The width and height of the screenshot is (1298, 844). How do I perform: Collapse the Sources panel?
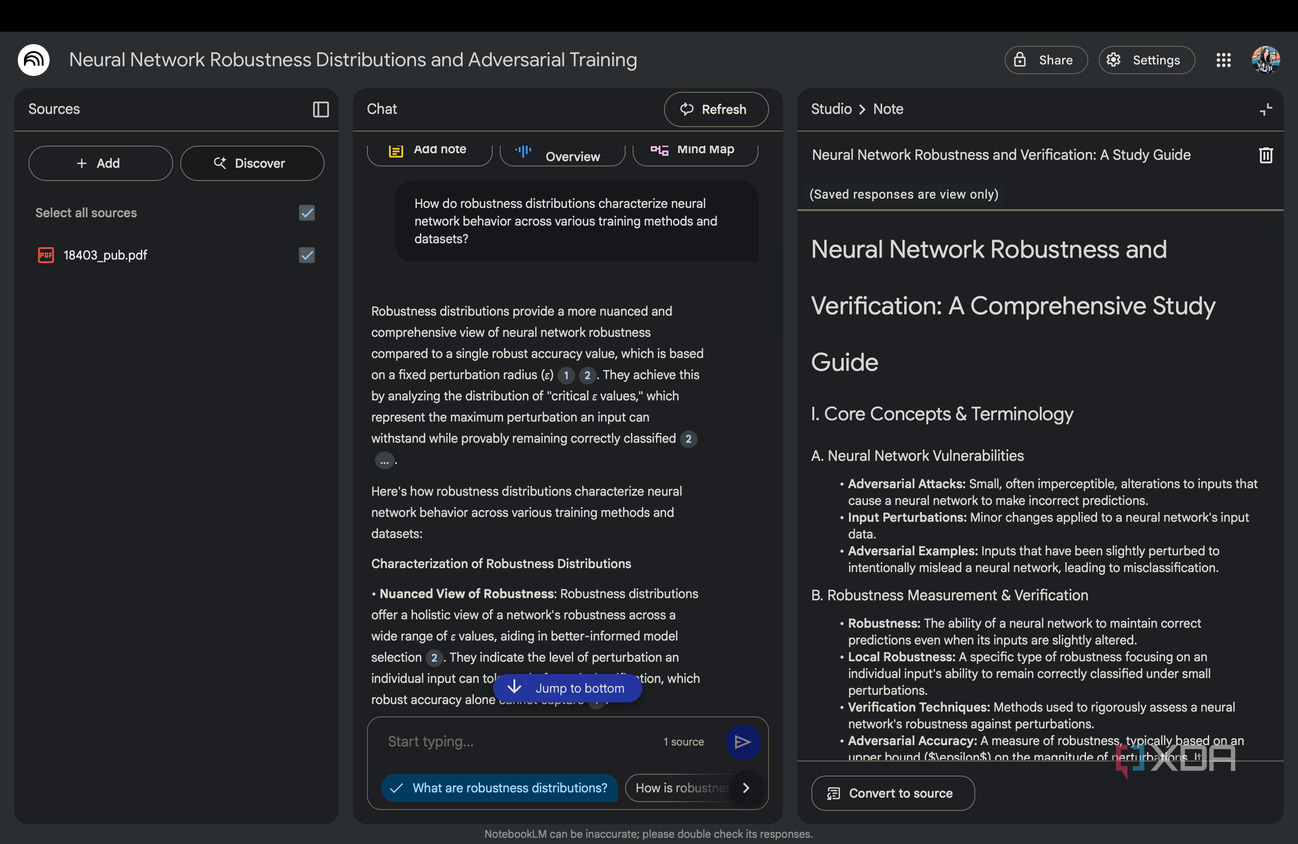tap(321, 109)
